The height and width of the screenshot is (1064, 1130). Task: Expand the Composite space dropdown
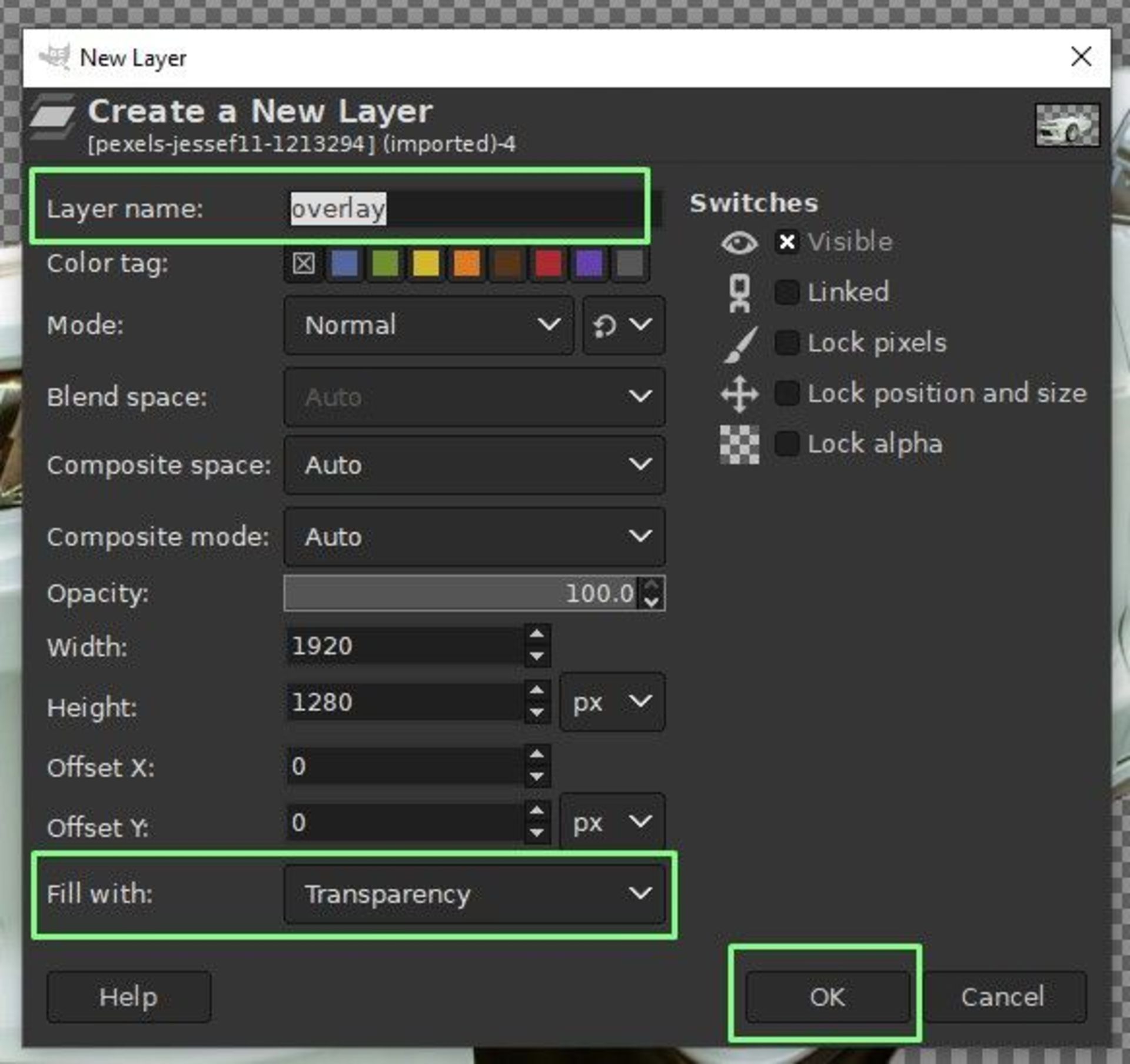coord(474,465)
